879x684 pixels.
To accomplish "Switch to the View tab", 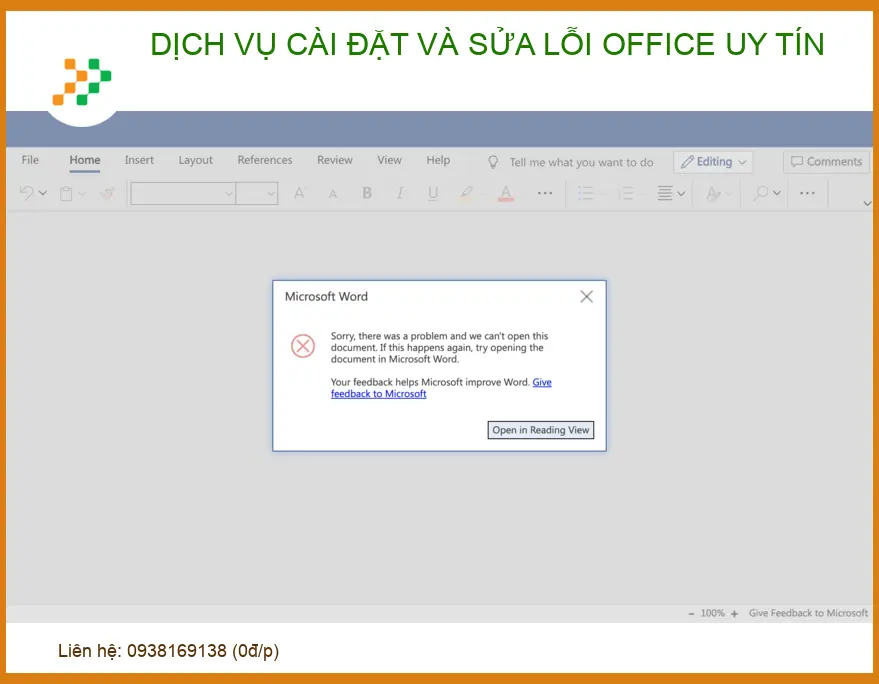I will (389, 160).
